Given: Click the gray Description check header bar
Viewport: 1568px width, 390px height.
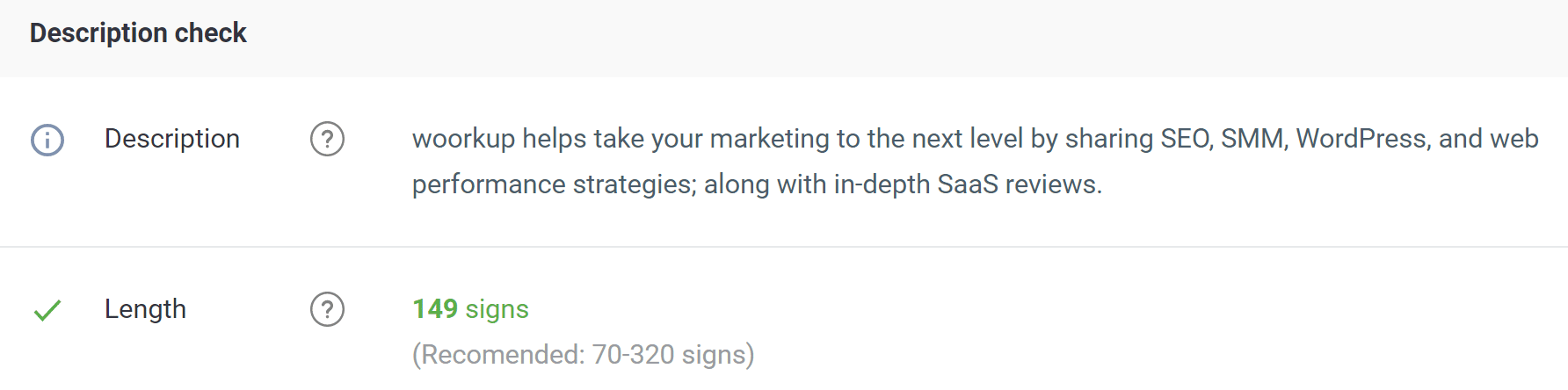Looking at the screenshot, I should 784,39.
